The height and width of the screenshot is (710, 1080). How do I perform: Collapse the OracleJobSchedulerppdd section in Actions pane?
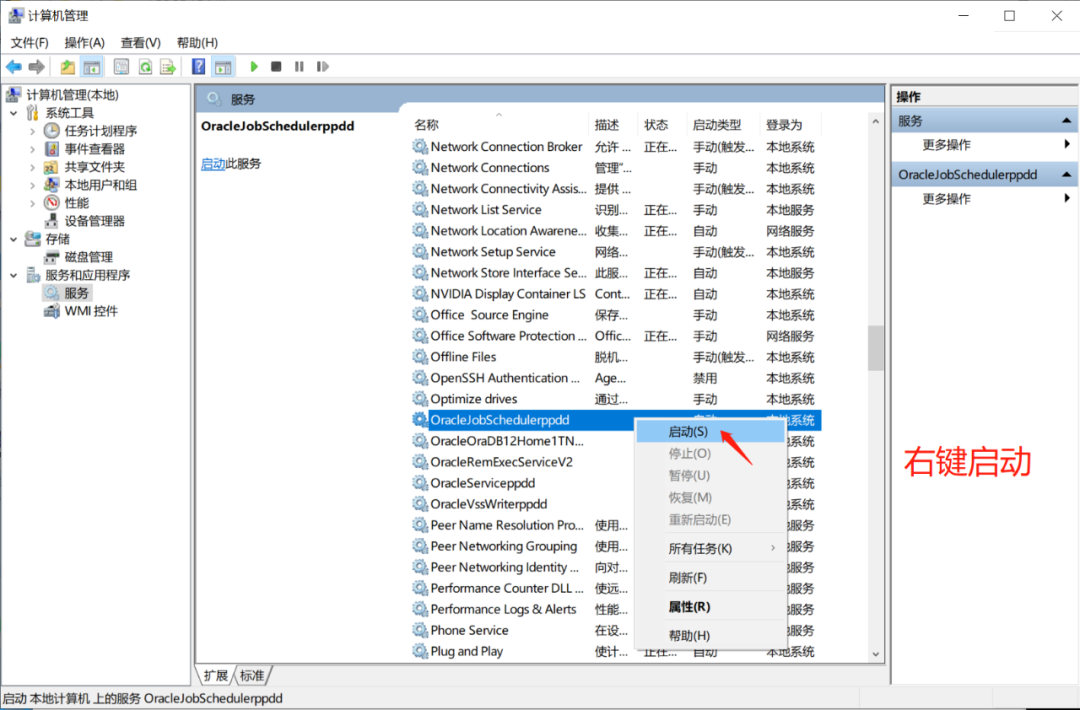point(1066,174)
